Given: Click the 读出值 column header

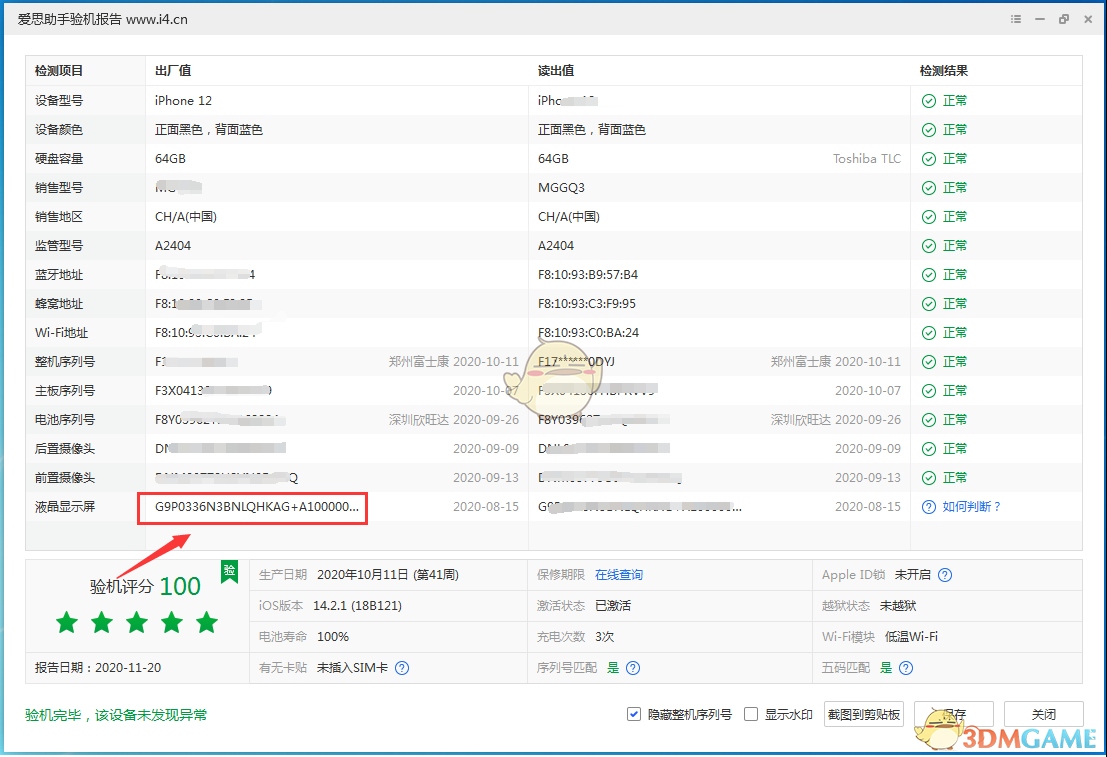Looking at the screenshot, I should pos(555,71).
